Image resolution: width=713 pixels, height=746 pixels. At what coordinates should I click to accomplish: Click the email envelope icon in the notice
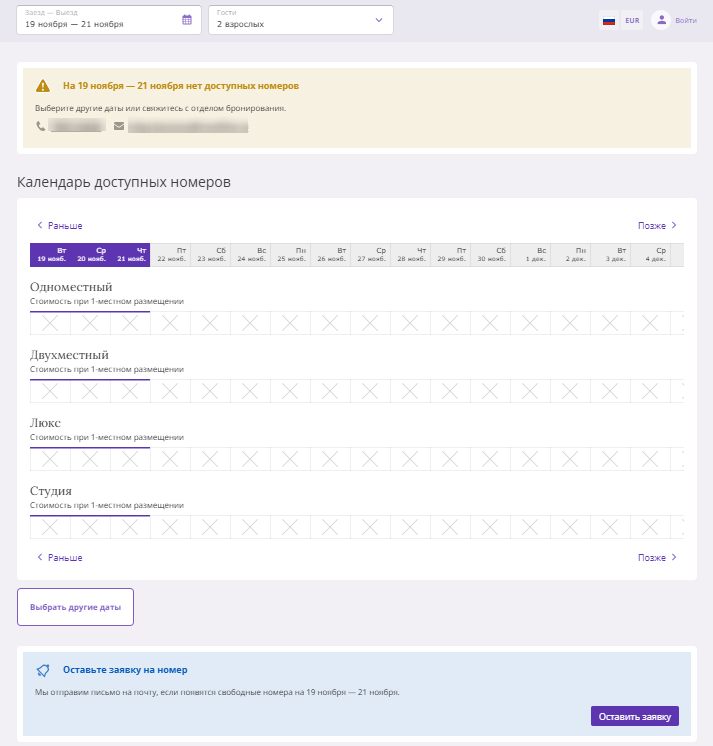[119, 126]
